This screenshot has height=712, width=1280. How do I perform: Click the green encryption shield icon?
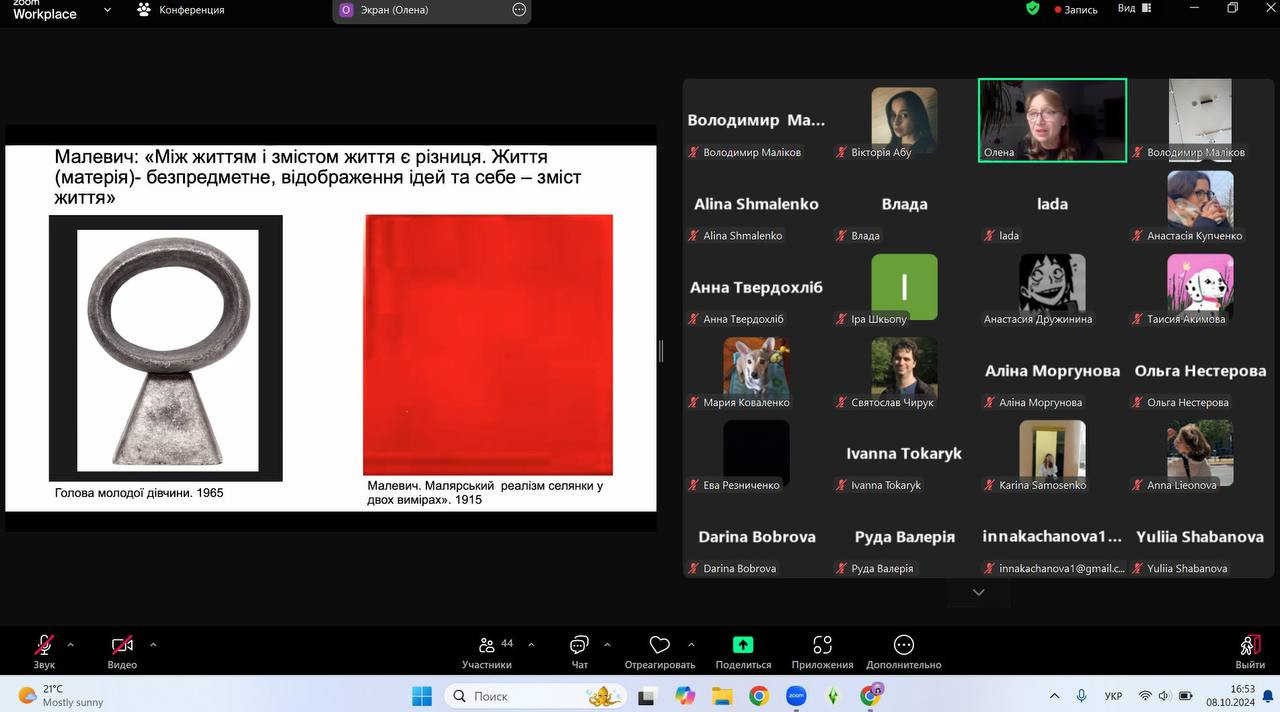click(1033, 8)
